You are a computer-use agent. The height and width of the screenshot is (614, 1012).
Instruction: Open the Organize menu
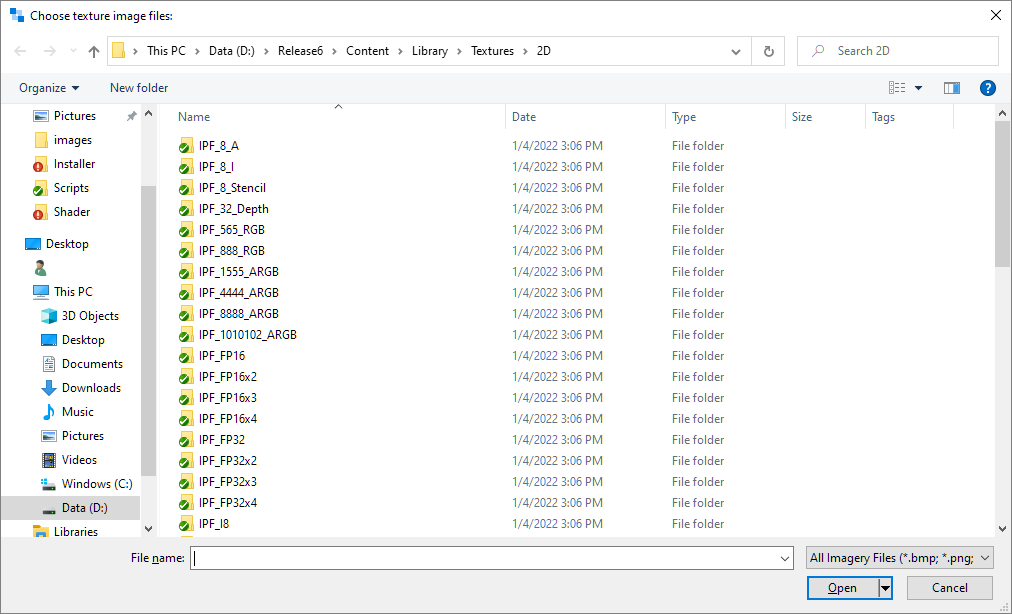pyautogui.click(x=49, y=88)
